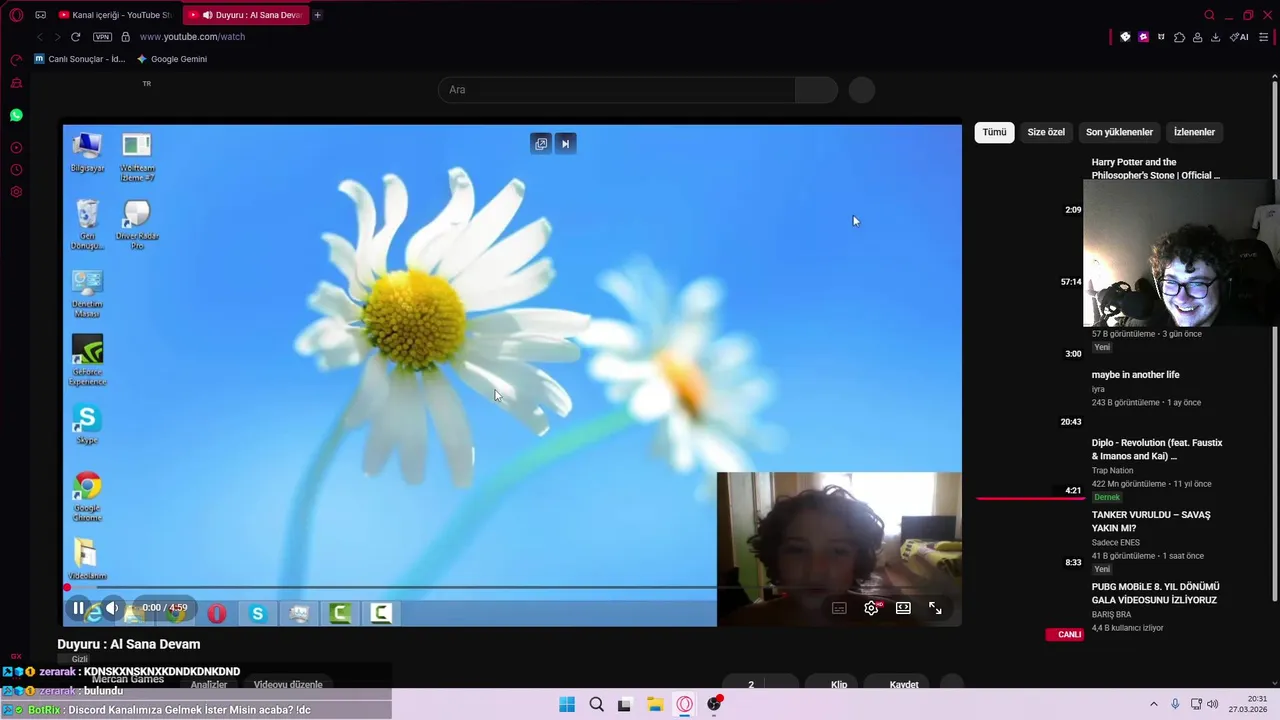Image resolution: width=1280 pixels, height=720 pixels.
Task: Select the Size özel filter chip
Action: 1046,132
